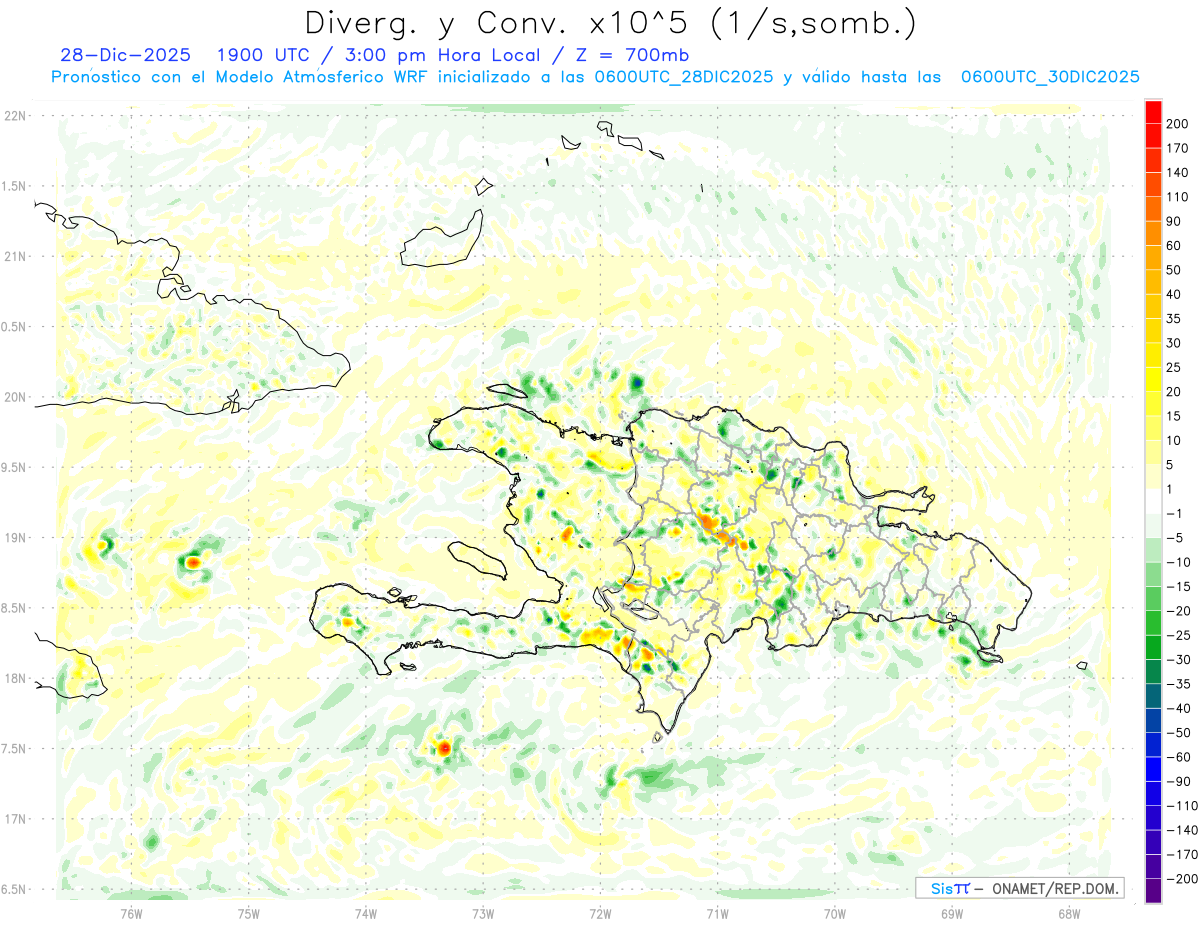
Task: Pick the dark purple swatch at colorbar bottom
Action: coord(1154,891)
